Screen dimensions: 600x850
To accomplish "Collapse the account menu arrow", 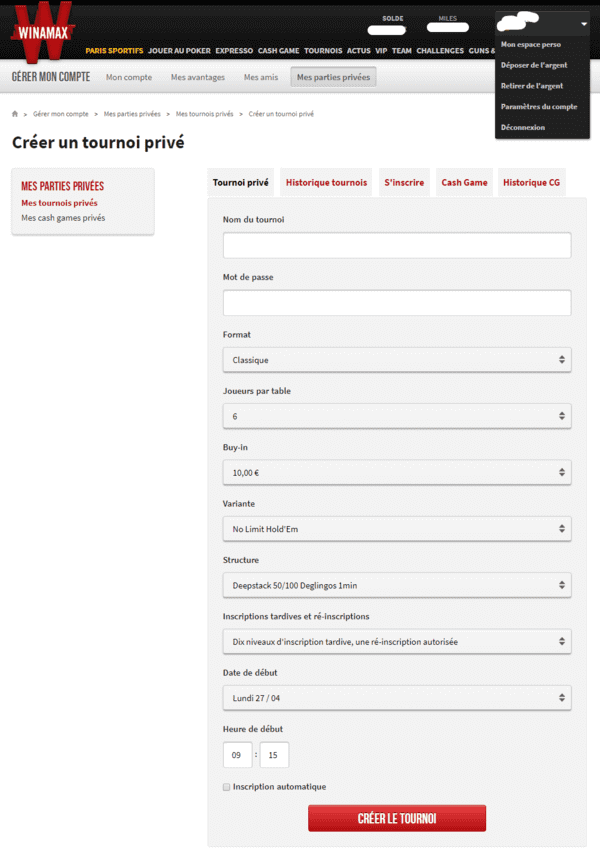I will [583, 24].
